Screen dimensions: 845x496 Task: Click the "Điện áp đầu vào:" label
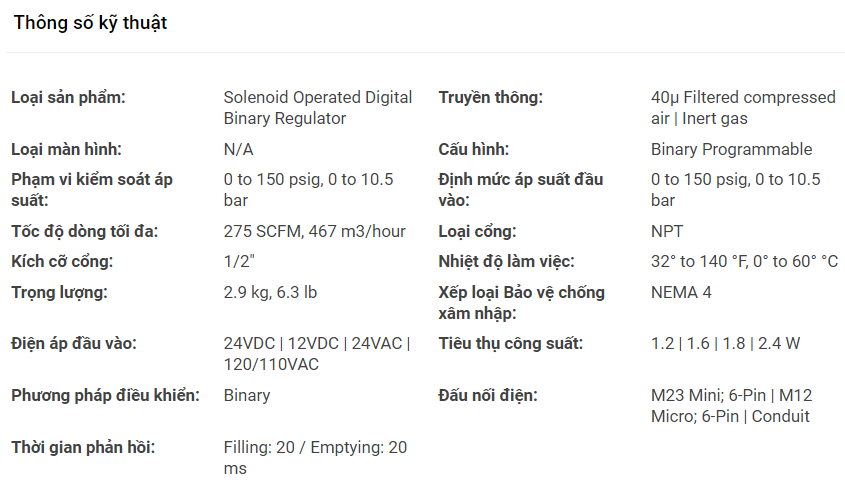[74, 344]
